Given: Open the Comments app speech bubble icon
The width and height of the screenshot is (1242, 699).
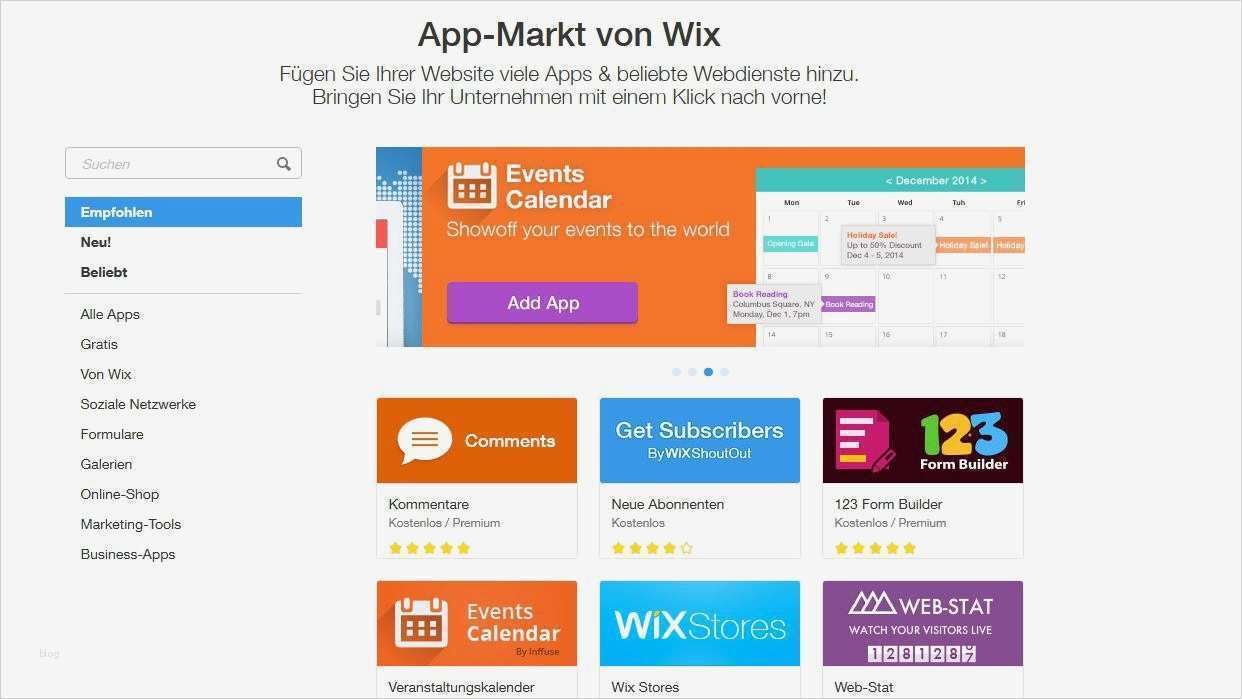Looking at the screenshot, I should pyautogui.click(x=425, y=440).
